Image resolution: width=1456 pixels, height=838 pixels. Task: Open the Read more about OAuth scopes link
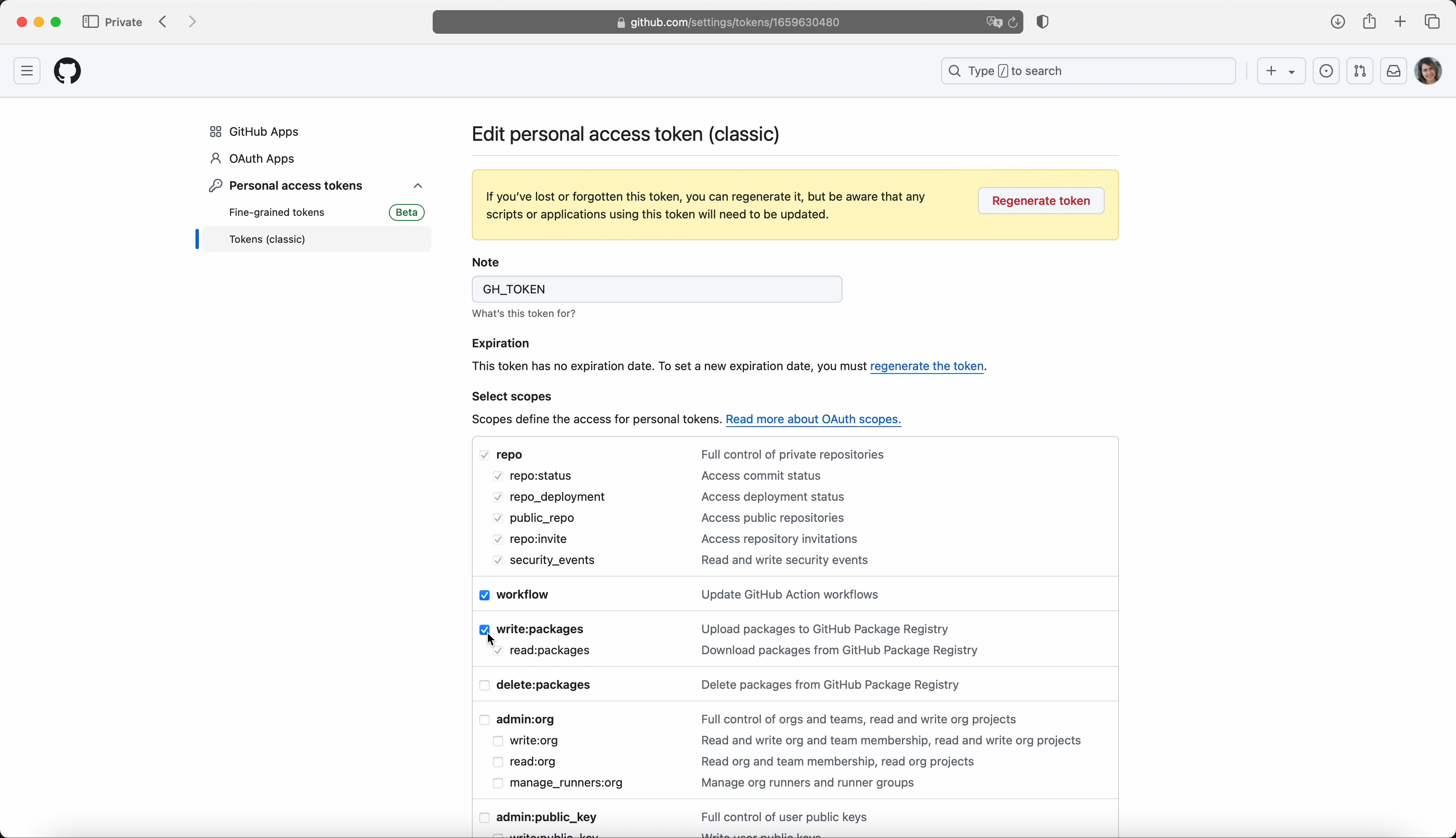click(x=814, y=419)
